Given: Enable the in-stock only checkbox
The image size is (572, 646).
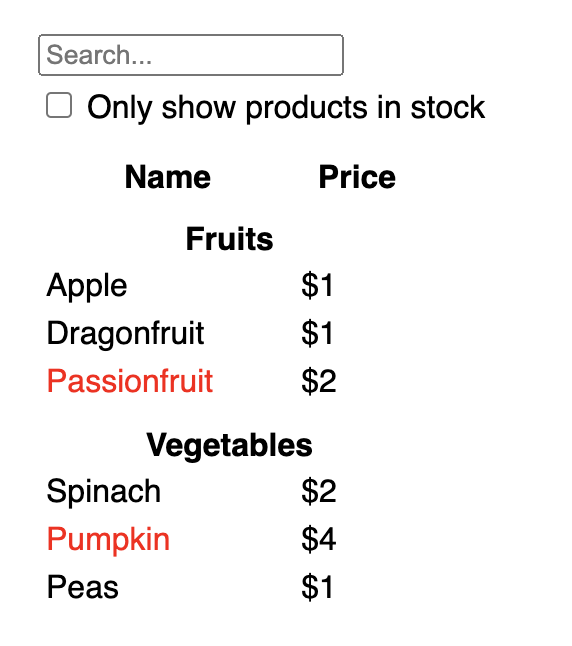Looking at the screenshot, I should [x=59, y=105].
